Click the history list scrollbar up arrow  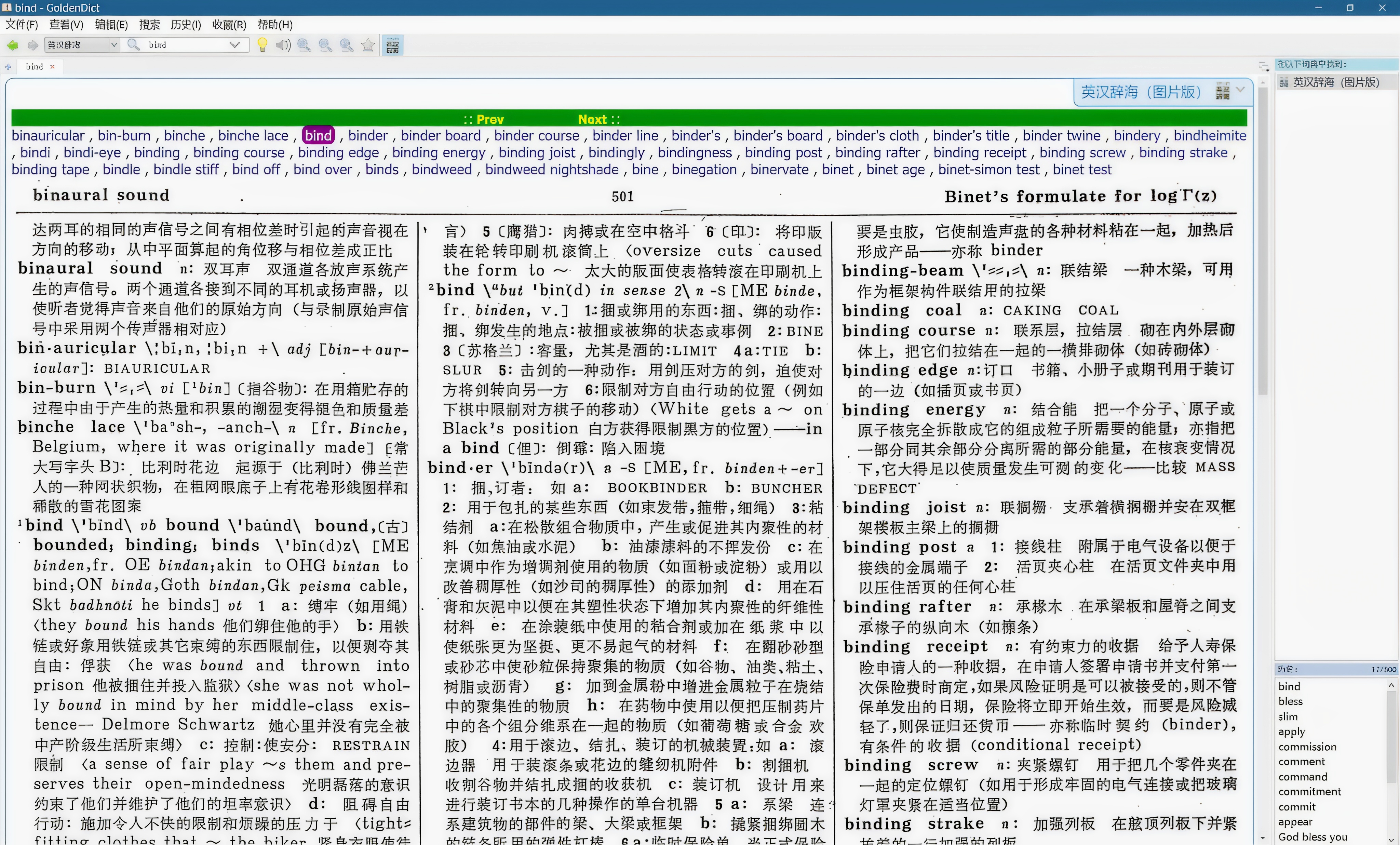point(1391,685)
